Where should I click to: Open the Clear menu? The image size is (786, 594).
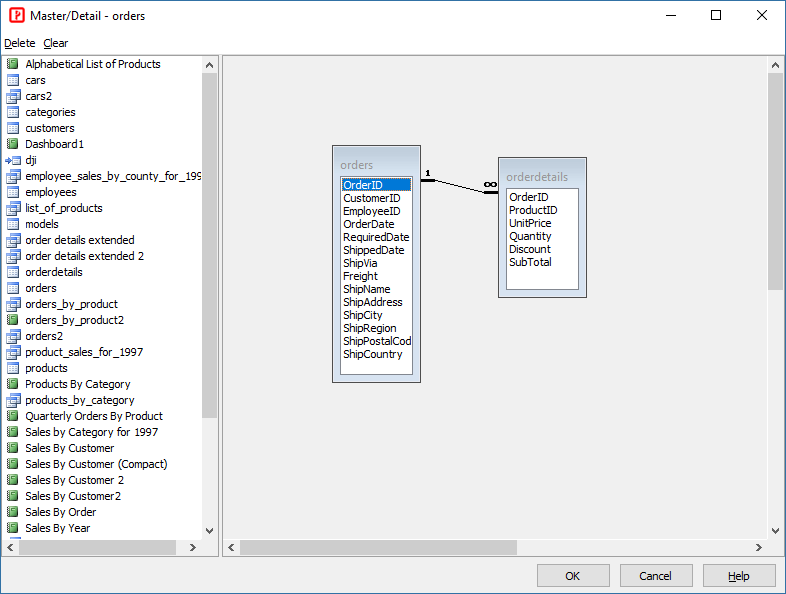coord(56,43)
